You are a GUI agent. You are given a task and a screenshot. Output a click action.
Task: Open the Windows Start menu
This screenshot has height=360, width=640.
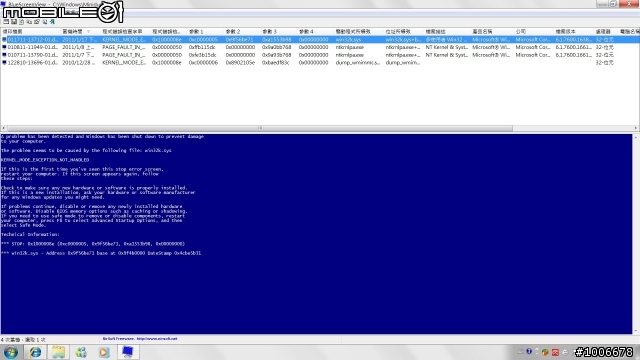pos(11,352)
